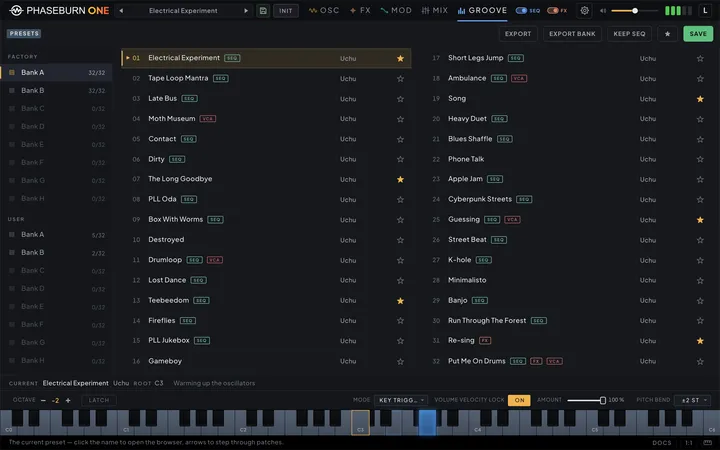The width and height of the screenshot is (720, 450).
Task: Adjust the velocity AMOUNT slider
Action: pyautogui.click(x=586, y=400)
